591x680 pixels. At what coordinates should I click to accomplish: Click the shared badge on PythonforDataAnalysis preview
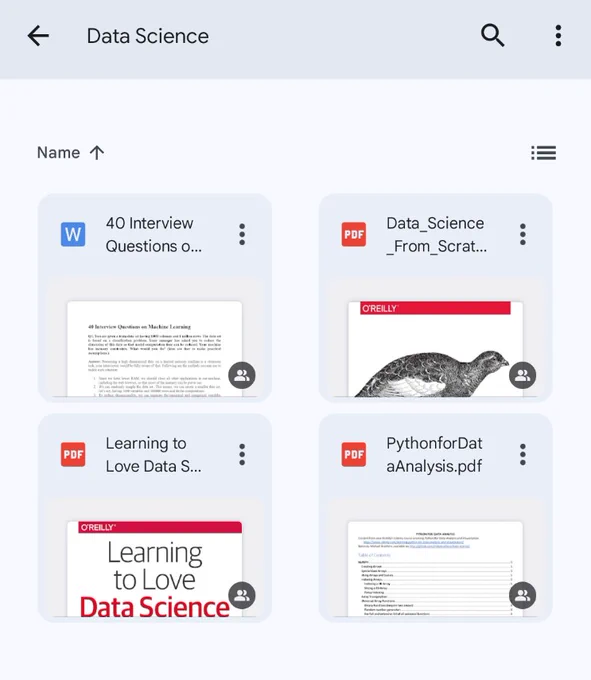(522, 595)
